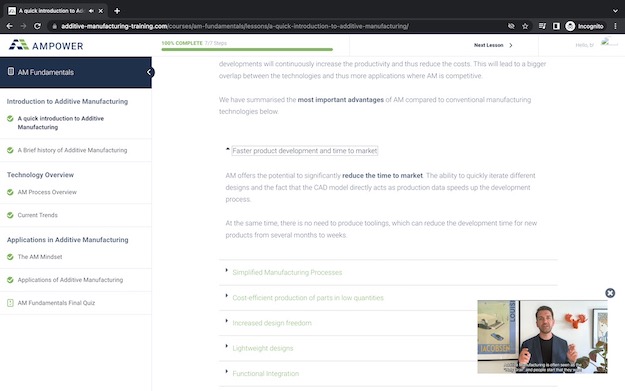The image size is (625, 391).
Task: Click the 100% COMPLETE progress label
Action: tap(182, 43)
